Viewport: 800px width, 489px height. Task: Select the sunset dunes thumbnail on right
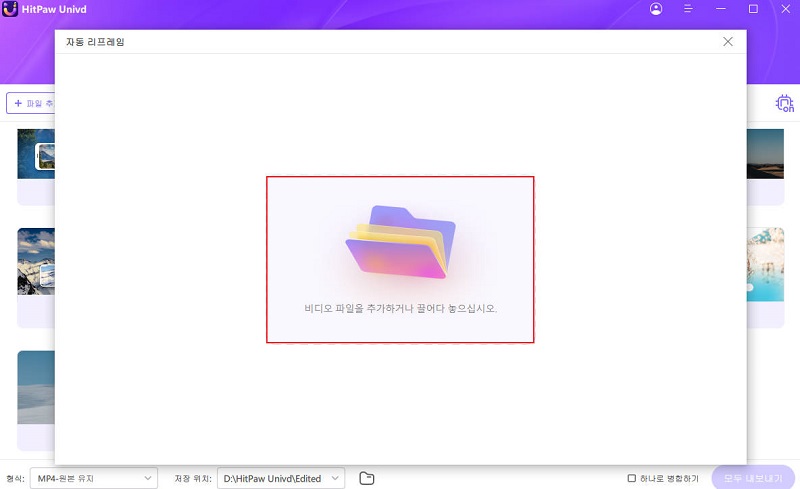click(x=765, y=154)
